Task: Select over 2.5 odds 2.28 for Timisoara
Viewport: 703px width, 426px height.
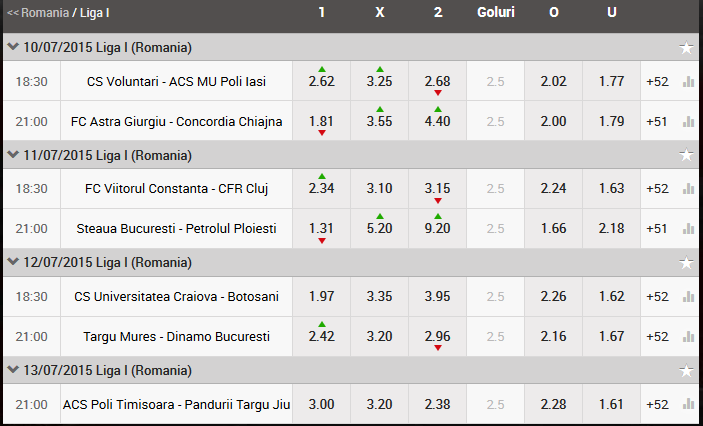Action: 553,404
